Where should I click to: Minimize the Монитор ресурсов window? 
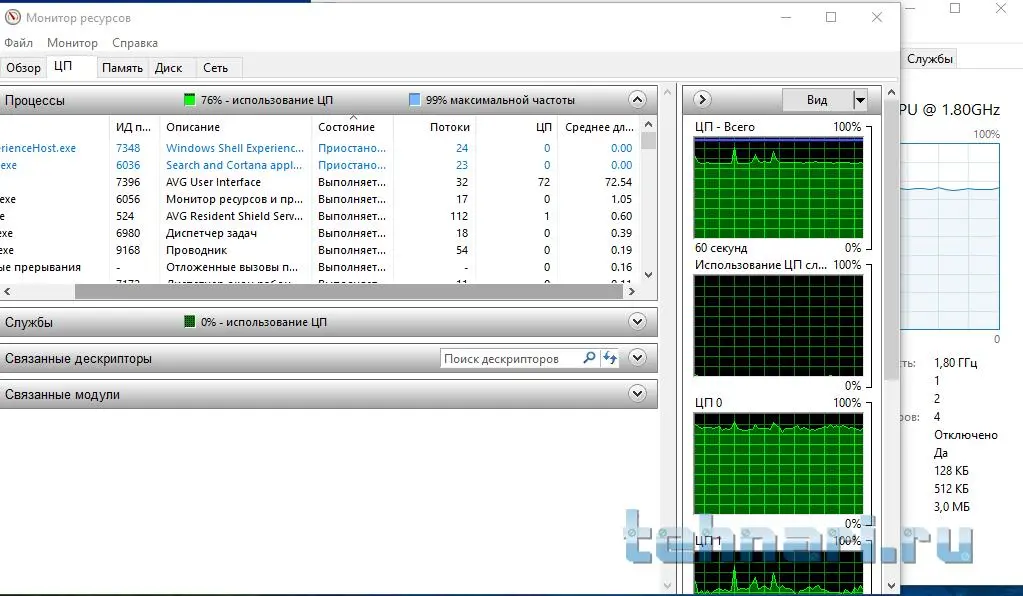tap(786, 17)
